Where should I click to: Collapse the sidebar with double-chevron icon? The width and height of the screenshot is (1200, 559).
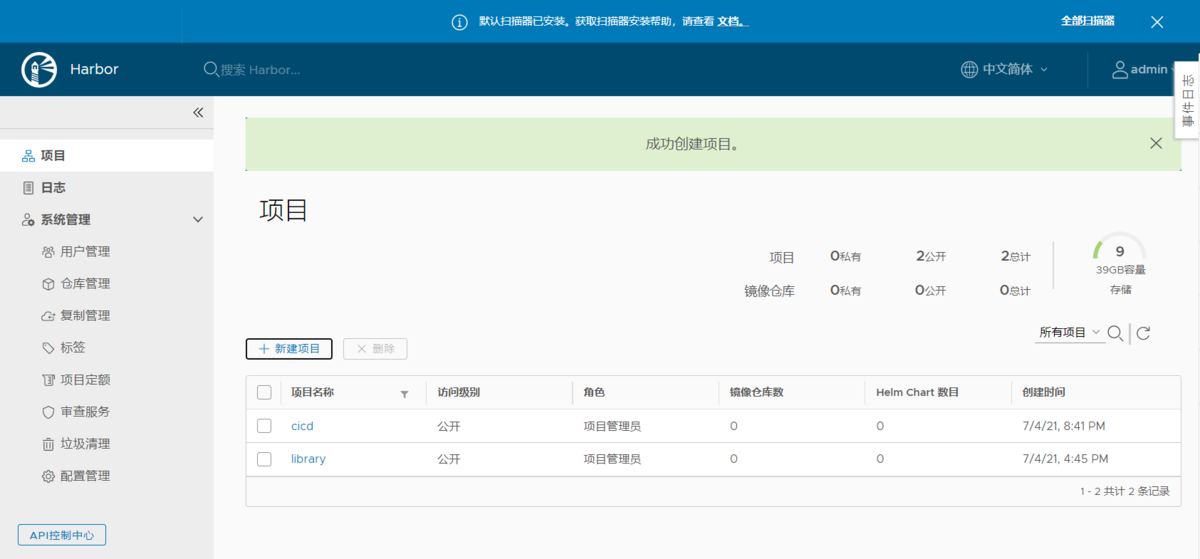(198, 112)
